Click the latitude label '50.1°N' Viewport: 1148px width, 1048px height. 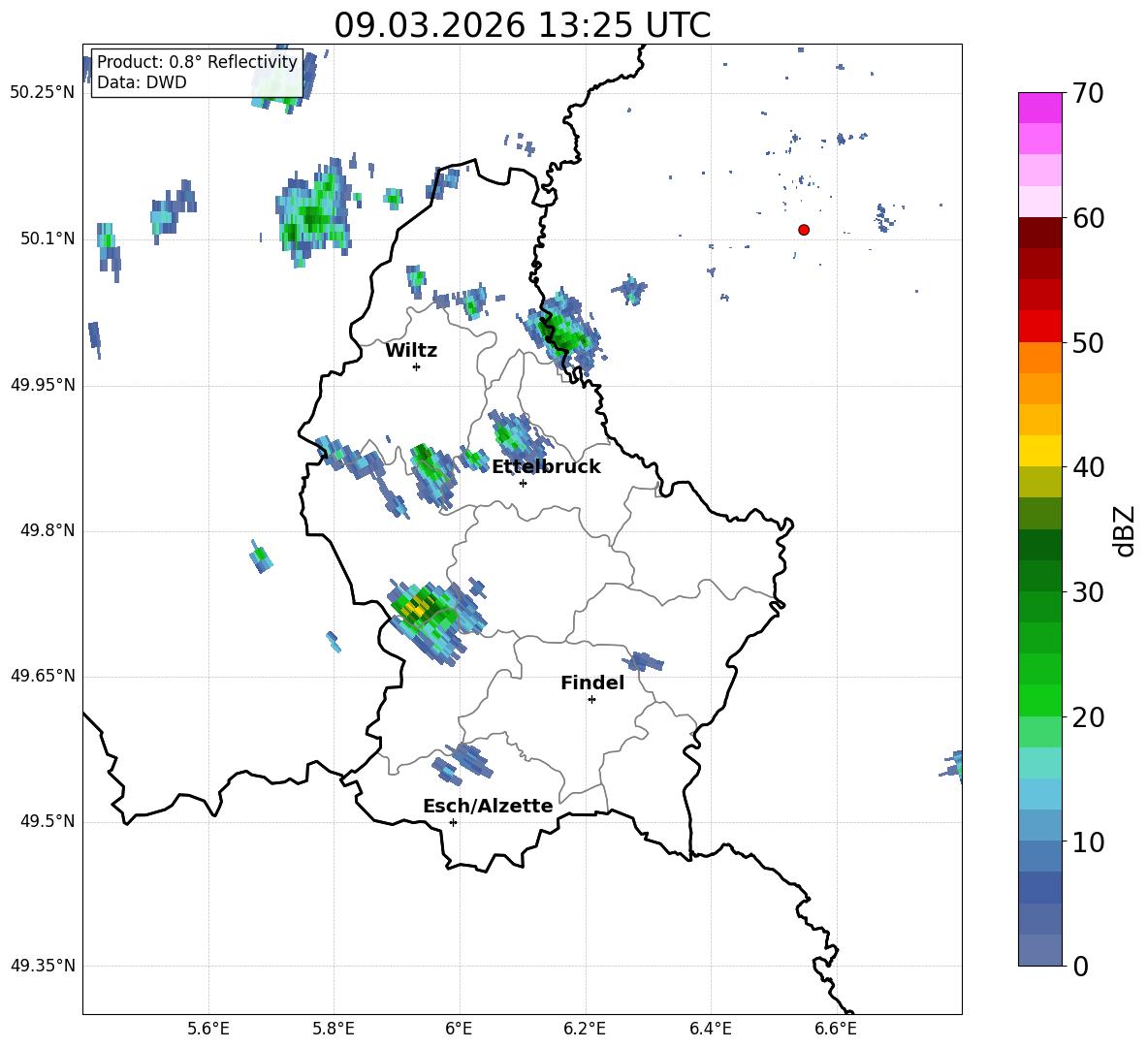(x=48, y=238)
